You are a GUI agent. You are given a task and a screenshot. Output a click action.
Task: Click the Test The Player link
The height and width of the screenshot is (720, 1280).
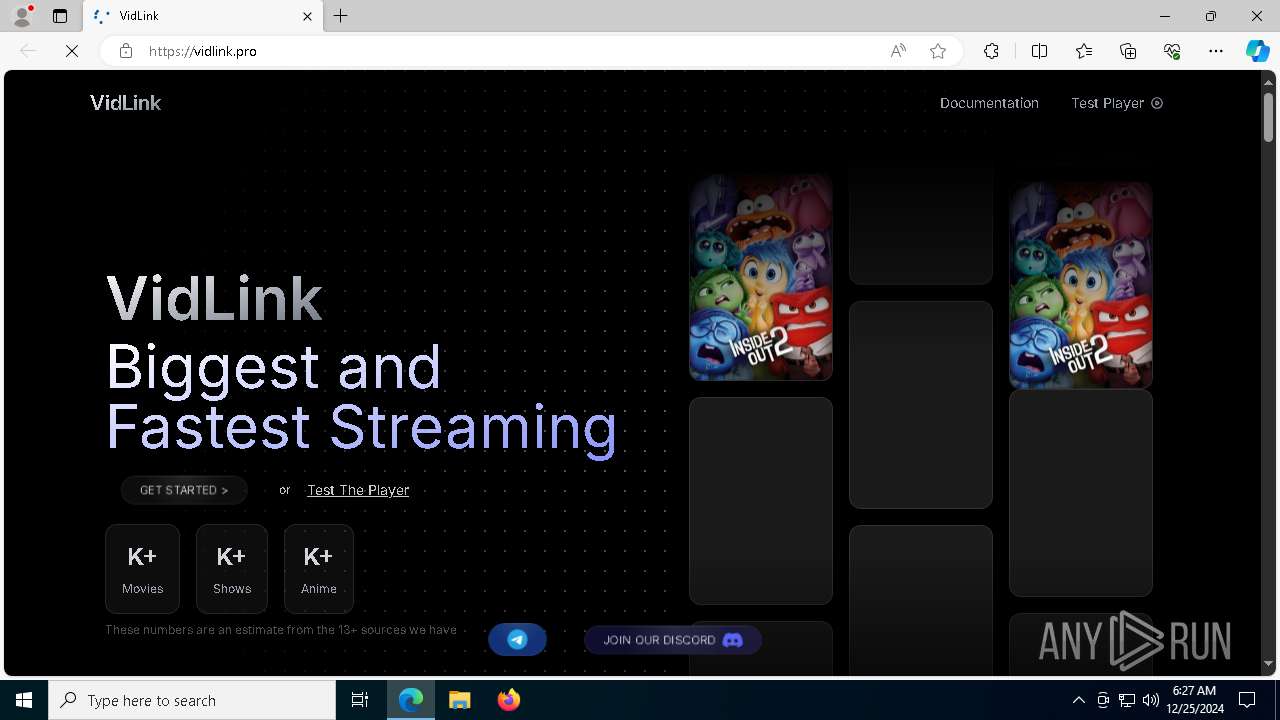358,490
